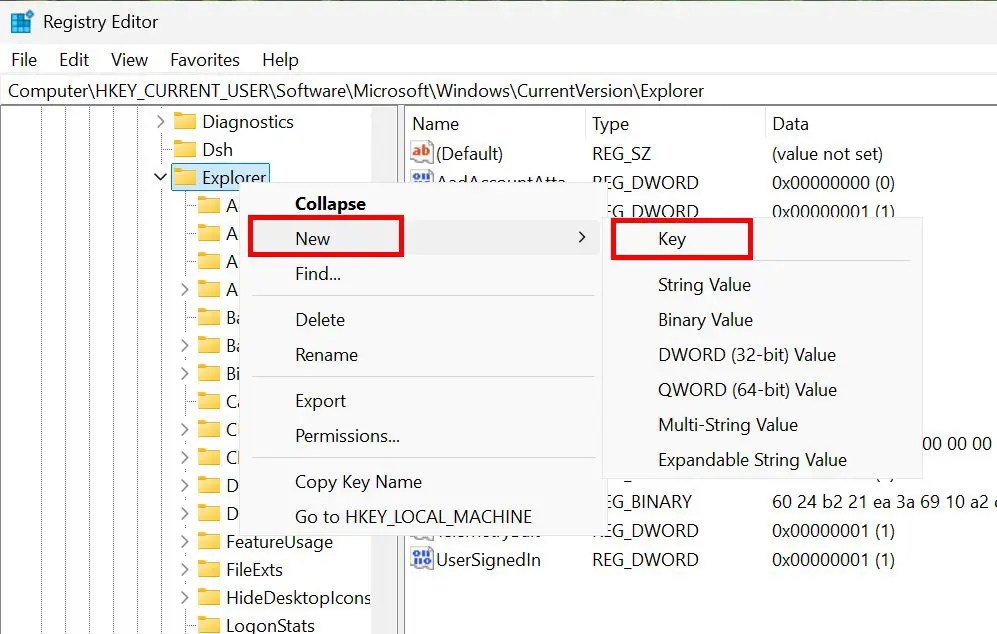Select the (Default) value name
997x634 pixels.
coord(469,154)
